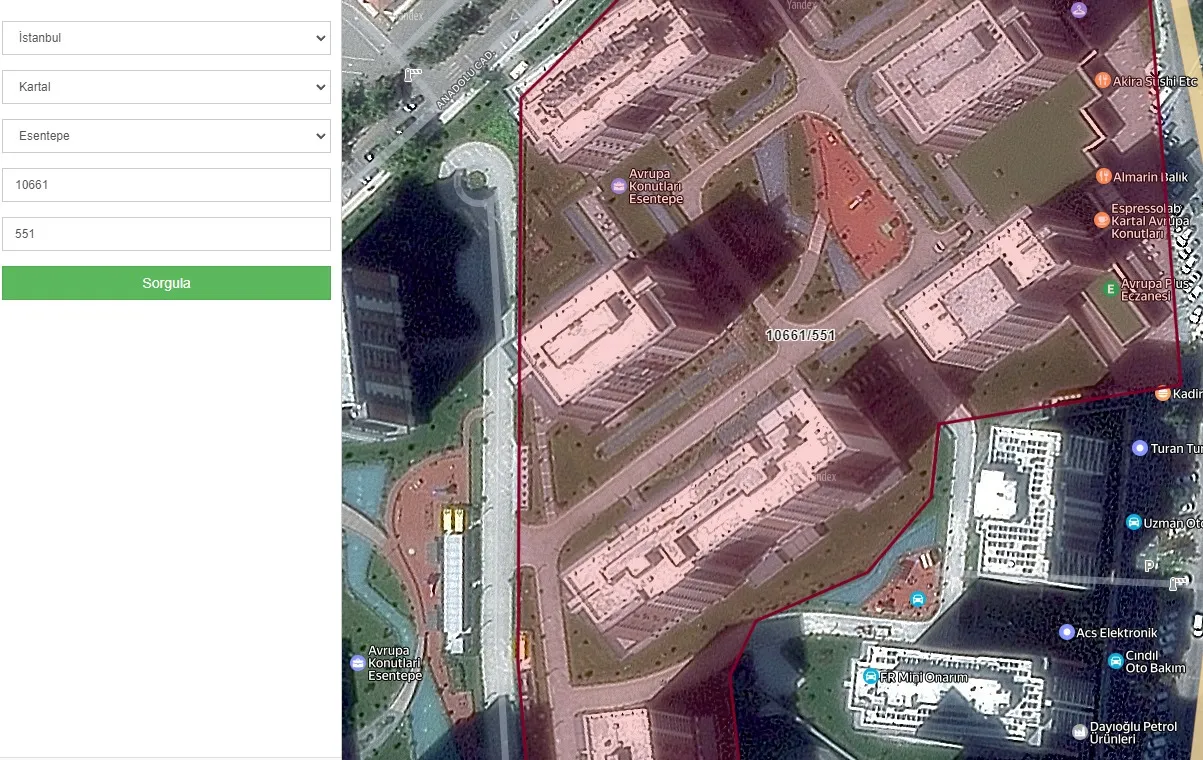The width and height of the screenshot is (1203, 760).
Task: Open the Esentepe neighborhood dropdown
Action: pos(166,136)
